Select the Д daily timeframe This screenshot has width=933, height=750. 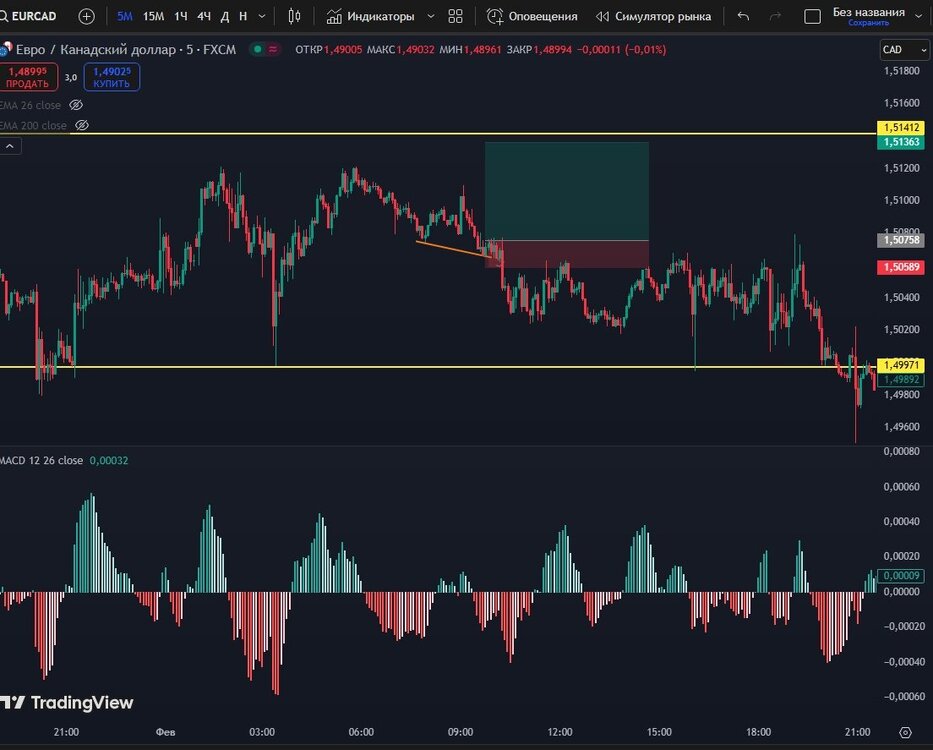(x=224, y=16)
